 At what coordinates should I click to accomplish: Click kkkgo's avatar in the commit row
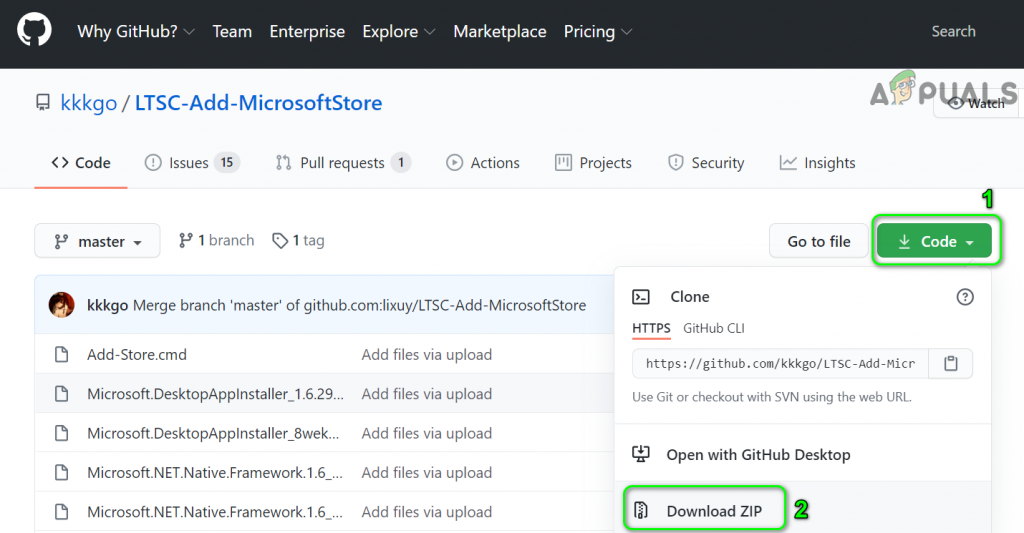[62, 305]
